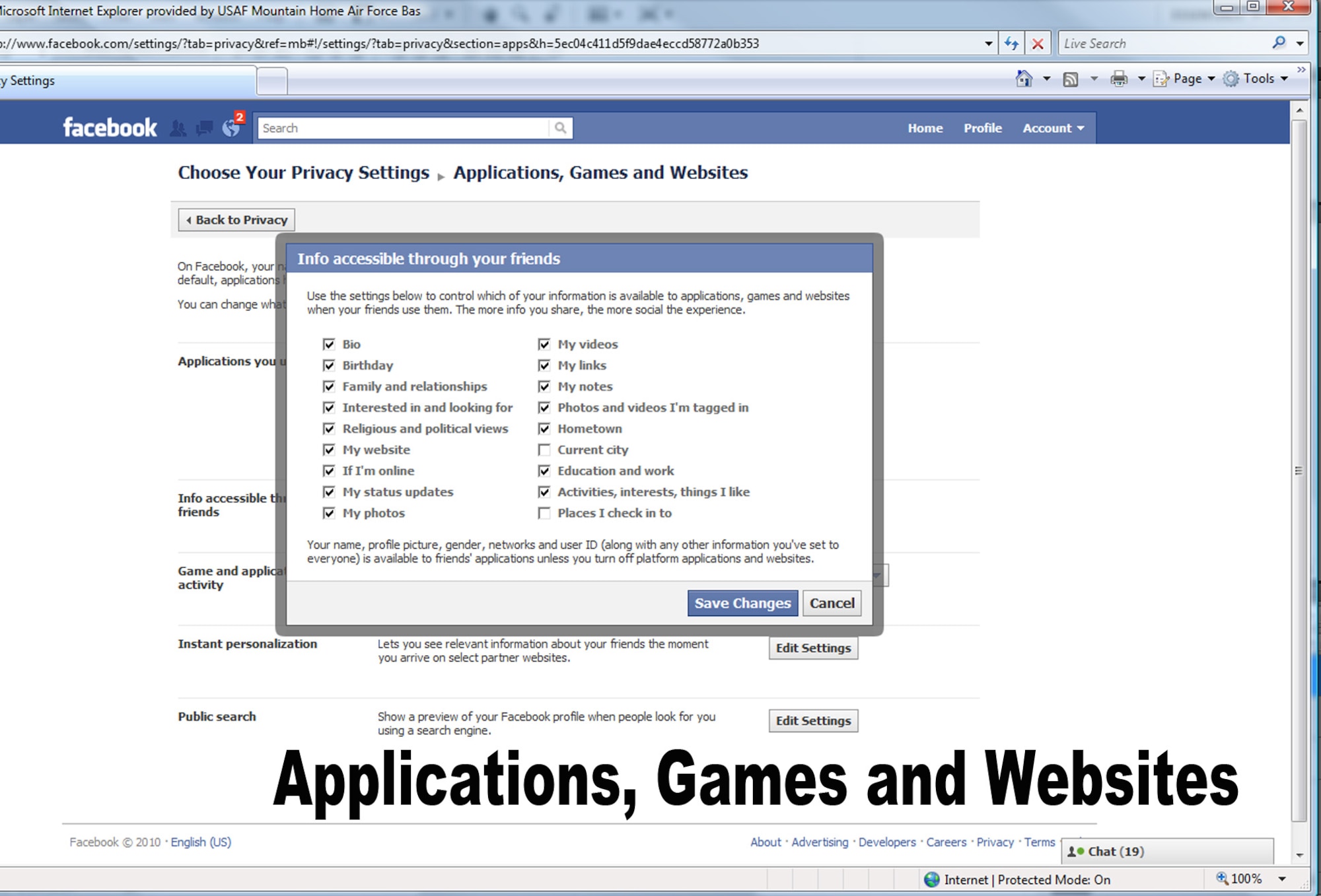Uncheck the Hometown checkbox
This screenshot has width=1321, height=896.
(544, 429)
